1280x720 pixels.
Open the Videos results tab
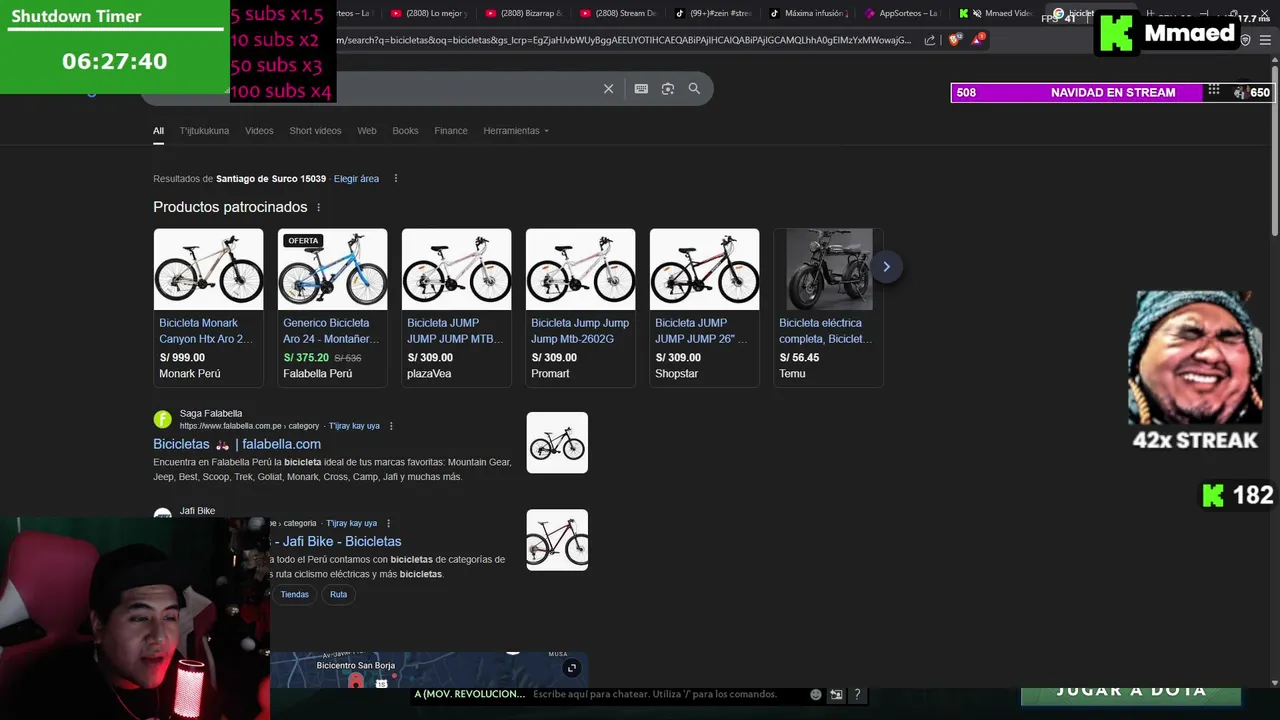click(259, 131)
